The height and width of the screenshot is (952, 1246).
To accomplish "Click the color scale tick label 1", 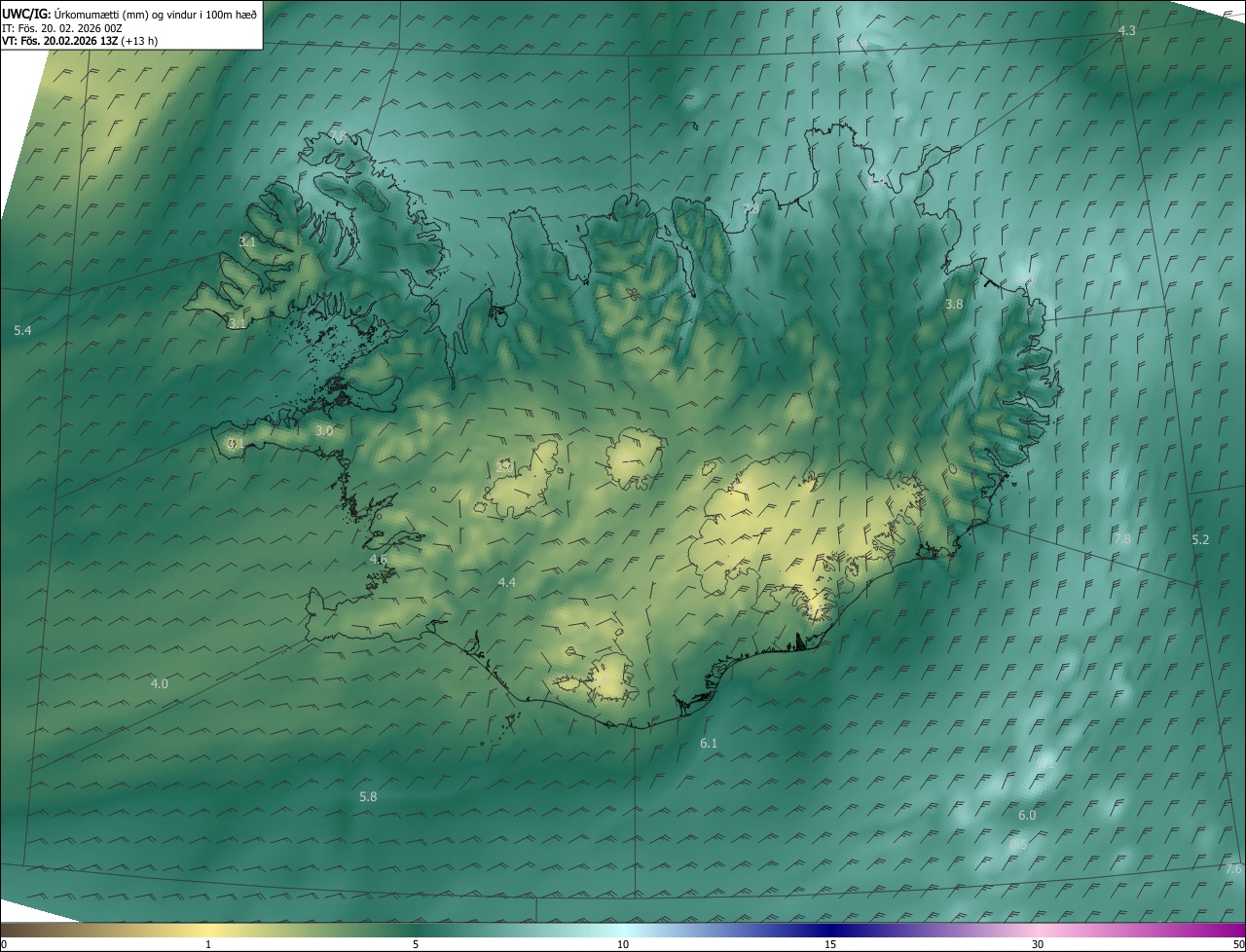I will tap(208, 944).
